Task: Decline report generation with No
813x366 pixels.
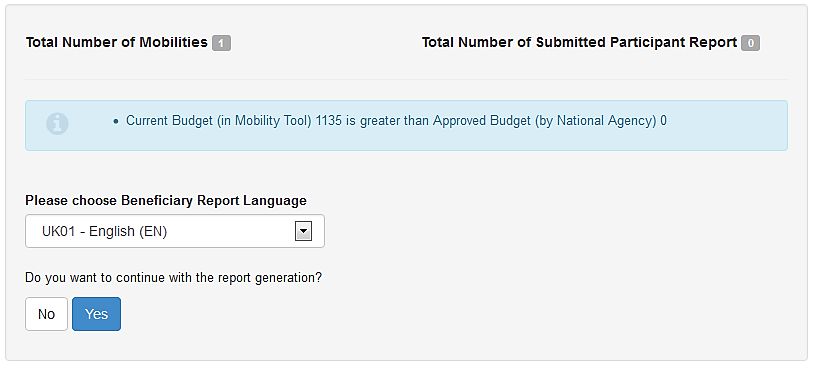Action: coord(46,314)
